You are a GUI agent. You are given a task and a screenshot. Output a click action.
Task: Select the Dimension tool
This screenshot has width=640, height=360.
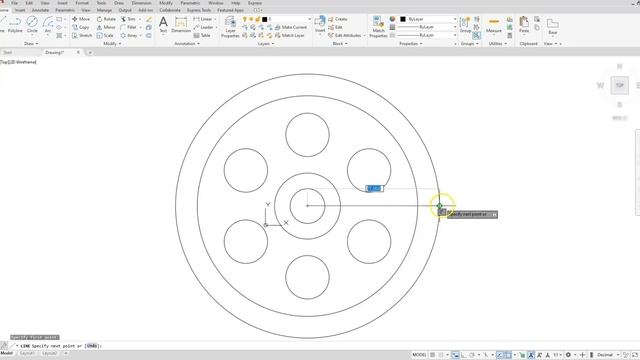(181, 24)
